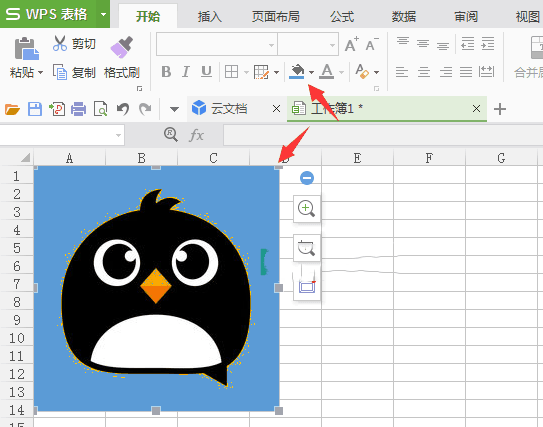Click the draw border grid icon
This screenshot has height=427, width=543.
[x=261, y=72]
